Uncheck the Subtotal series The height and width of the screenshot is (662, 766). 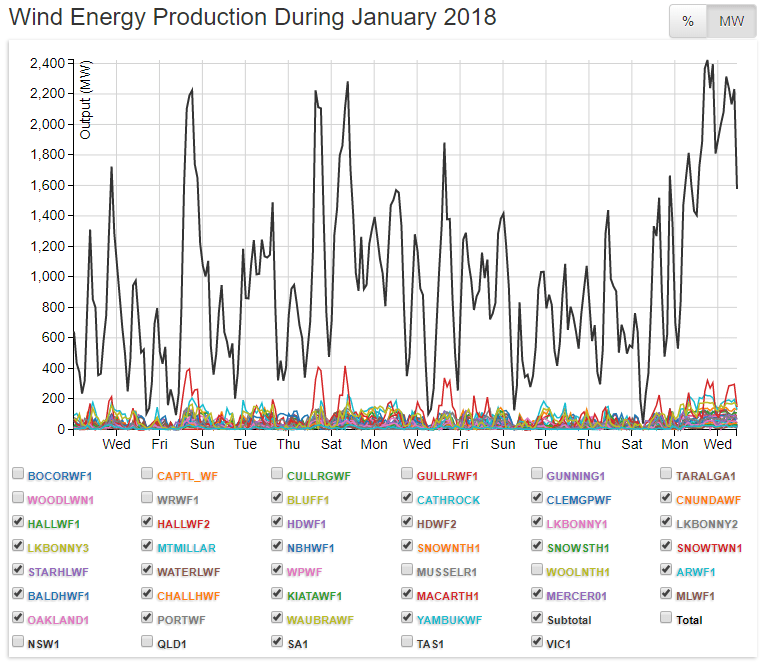tap(537, 618)
